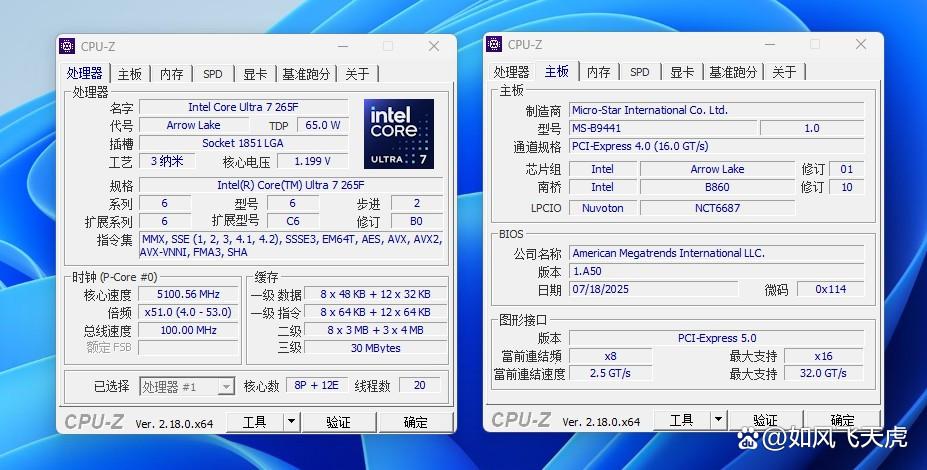Click CPU-Z app icon in left window title bar
927x470 pixels.
point(67,46)
